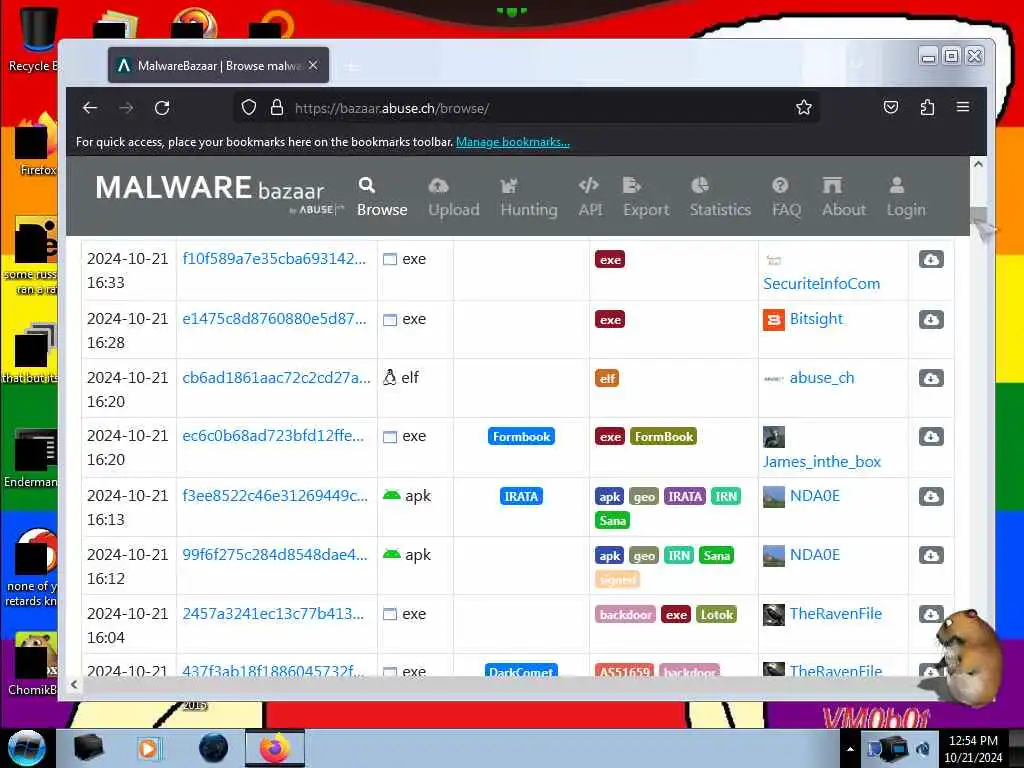This screenshot has width=1024, height=768.
Task: Click the purple IRATA tag
Action: 685,496
